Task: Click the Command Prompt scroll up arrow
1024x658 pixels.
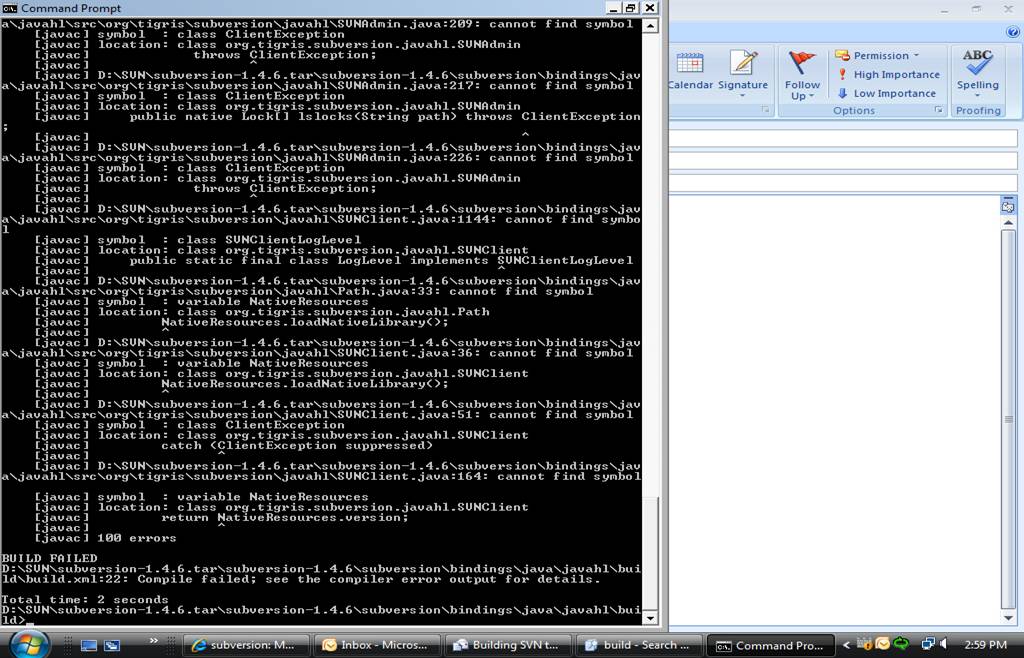Action: pos(650,25)
